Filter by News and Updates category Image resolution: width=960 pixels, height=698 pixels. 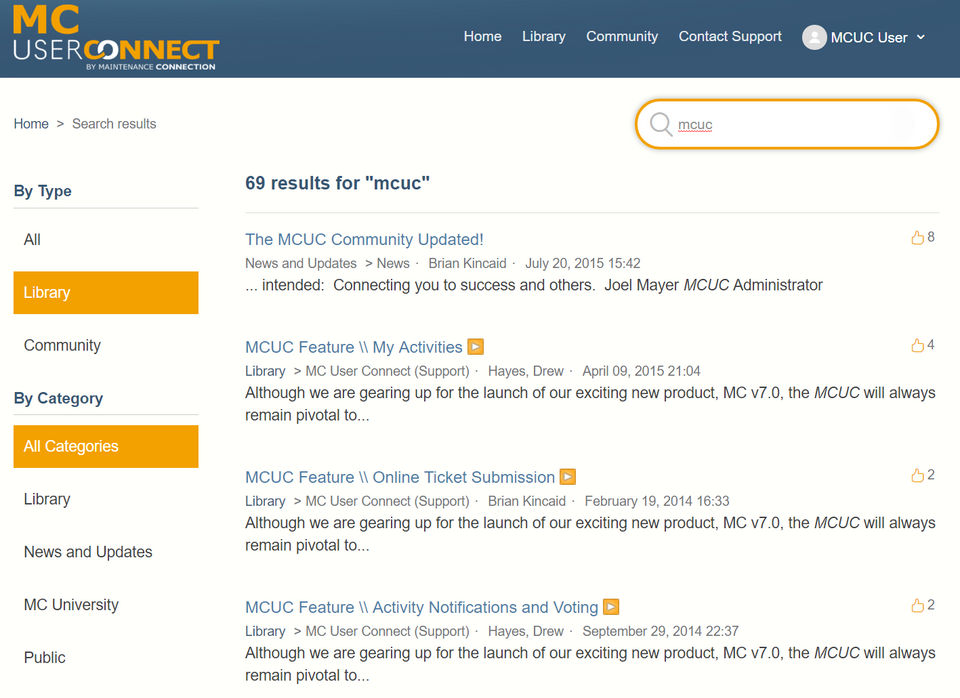pos(106,552)
